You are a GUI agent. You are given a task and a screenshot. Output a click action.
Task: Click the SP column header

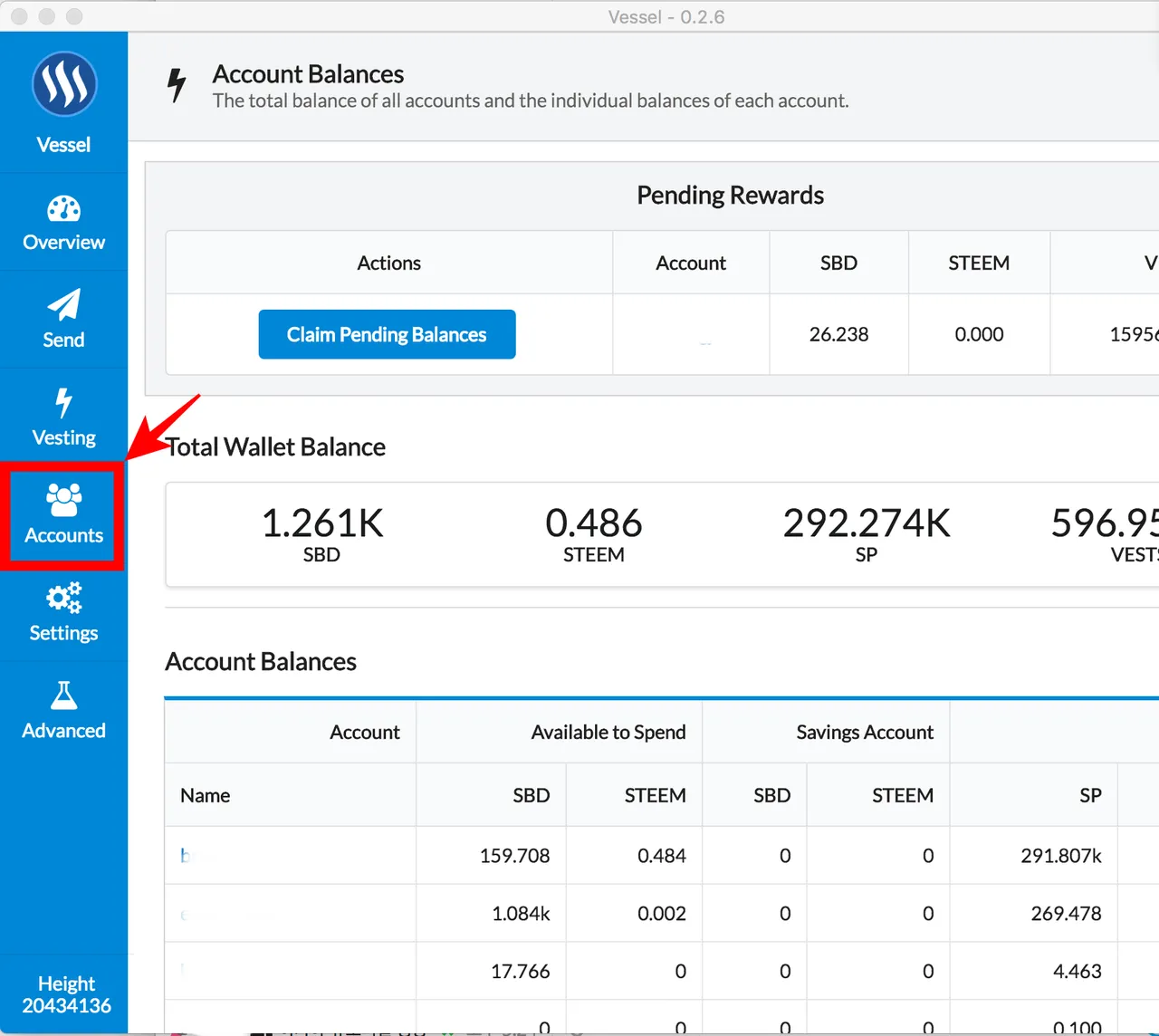pos(1090,795)
